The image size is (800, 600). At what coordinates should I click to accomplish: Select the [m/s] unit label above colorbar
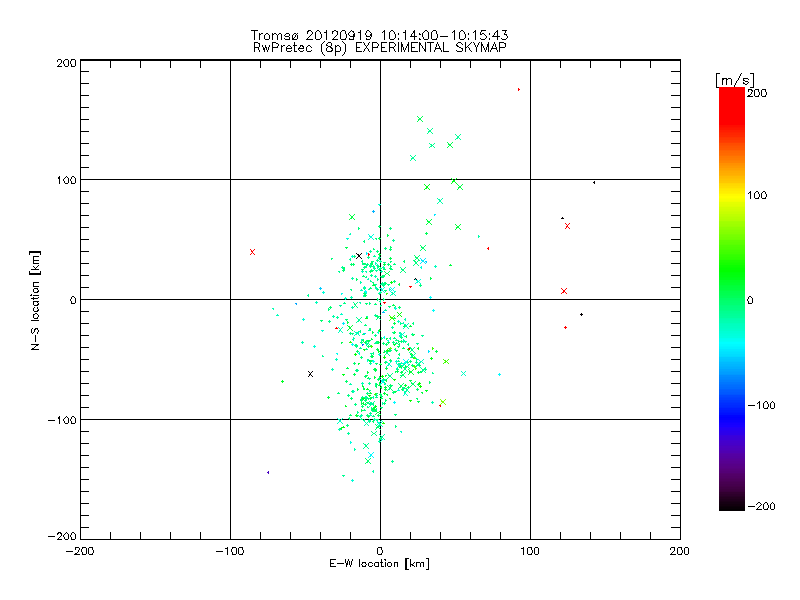[x=735, y=80]
